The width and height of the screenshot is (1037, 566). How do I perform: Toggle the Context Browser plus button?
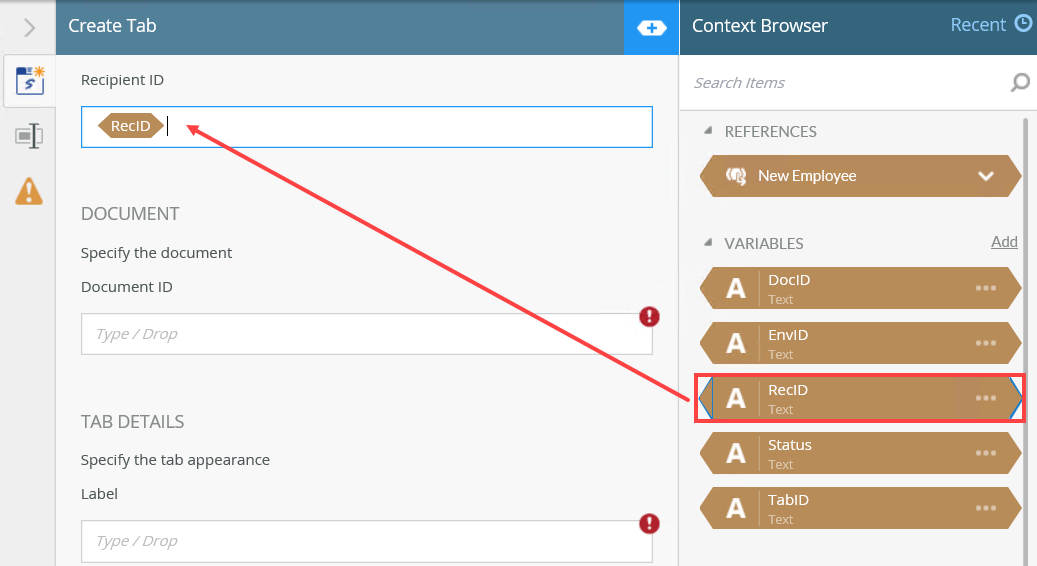pos(651,28)
